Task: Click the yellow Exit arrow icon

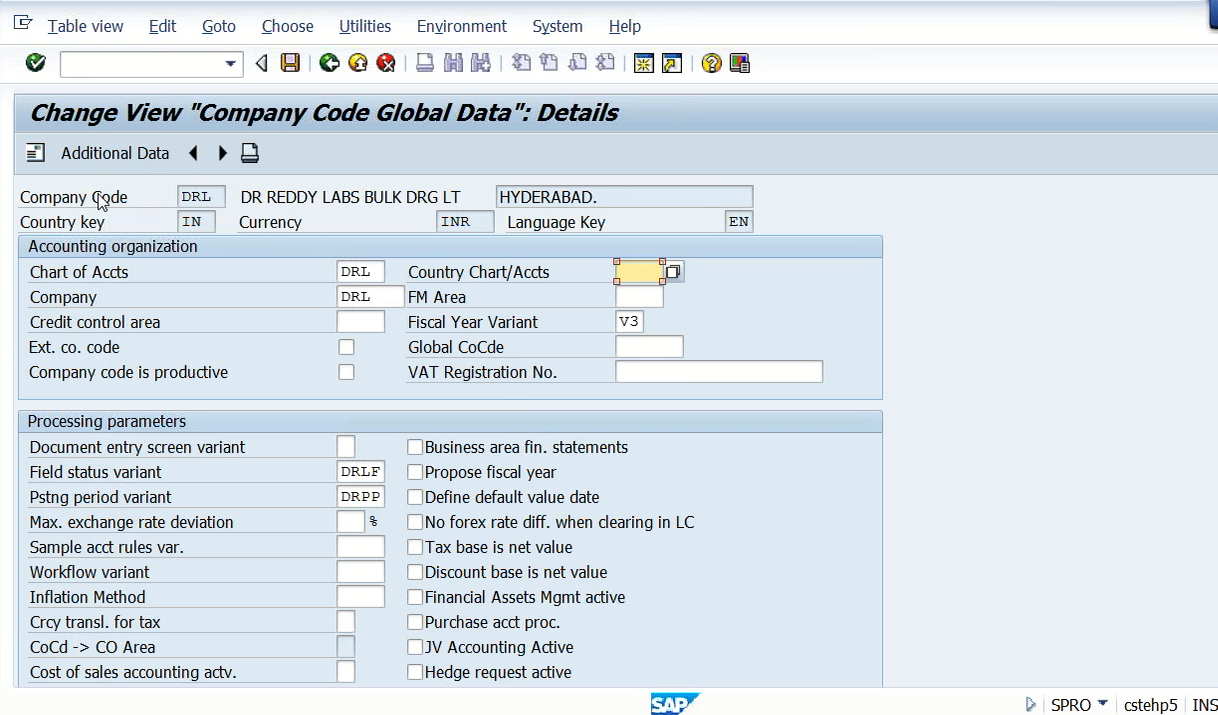Action: 357,64
